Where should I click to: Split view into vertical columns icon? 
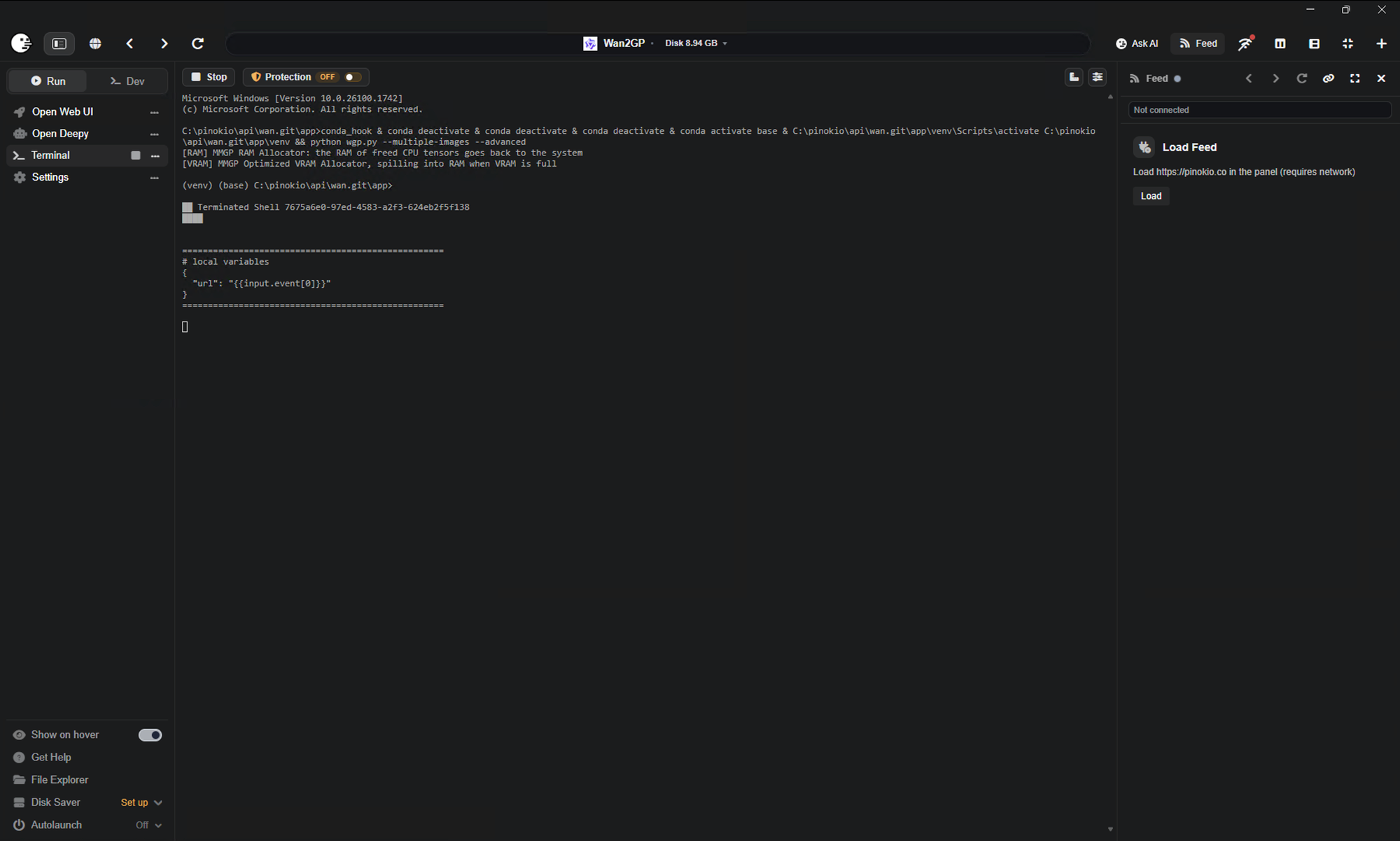click(1280, 43)
